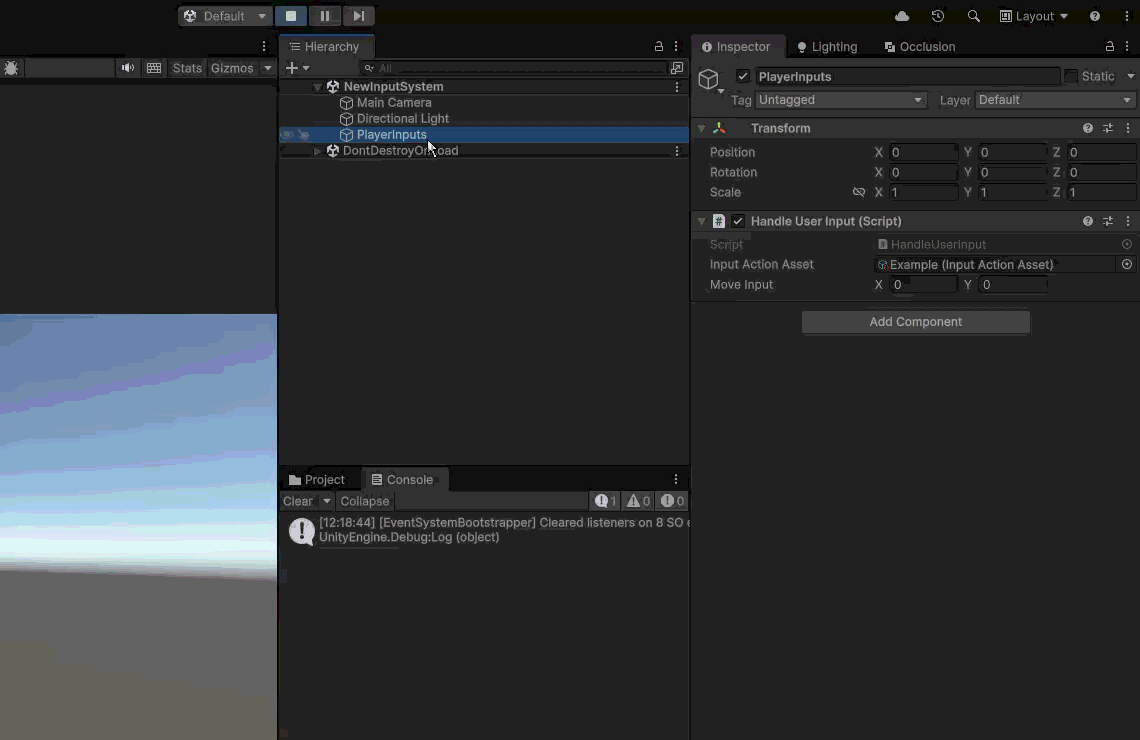Expand the DontDestroyOnLoad scene
This screenshot has width=1140, height=740.
[x=317, y=150]
